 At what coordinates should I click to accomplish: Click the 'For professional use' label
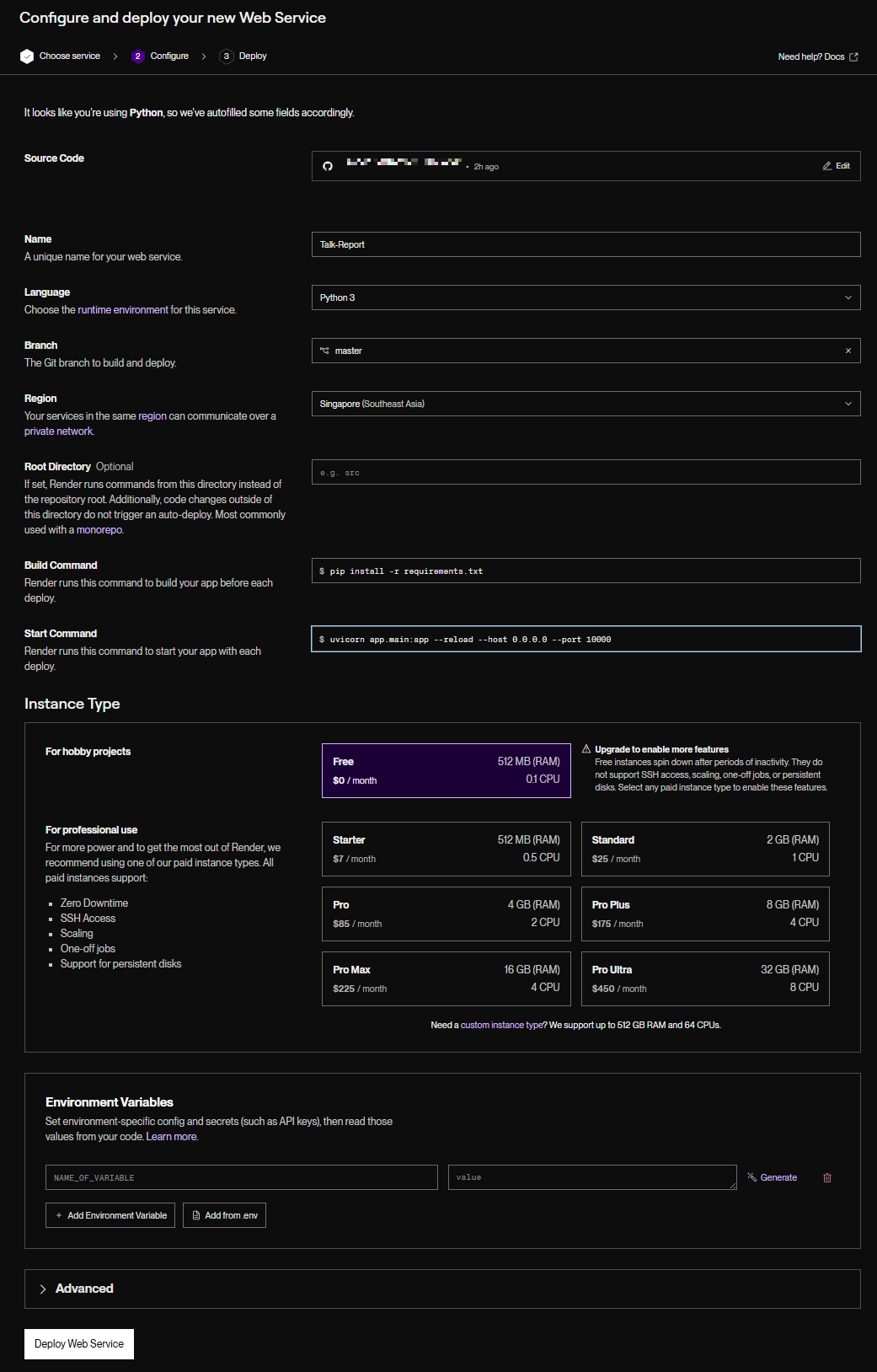[91, 830]
